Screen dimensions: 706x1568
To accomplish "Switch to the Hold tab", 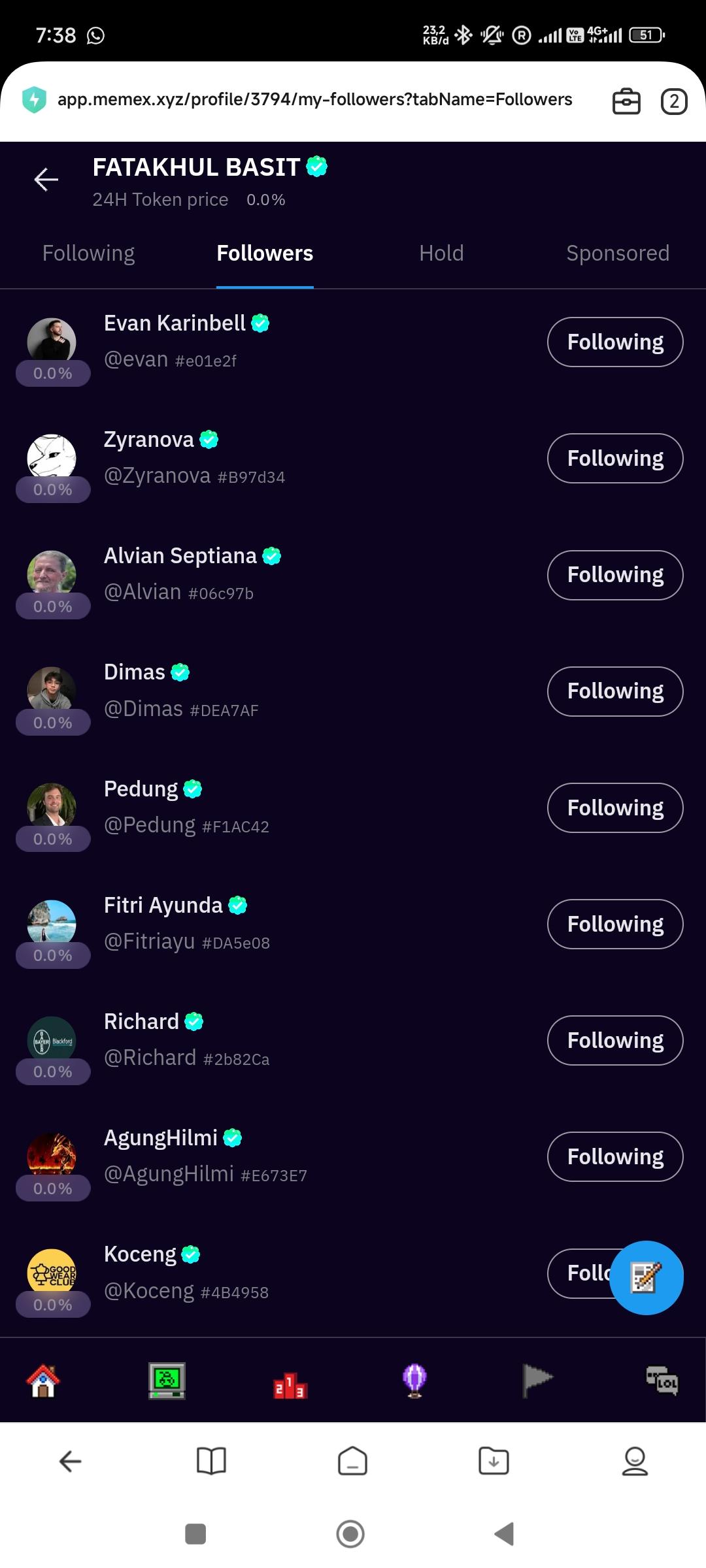I will click(441, 253).
